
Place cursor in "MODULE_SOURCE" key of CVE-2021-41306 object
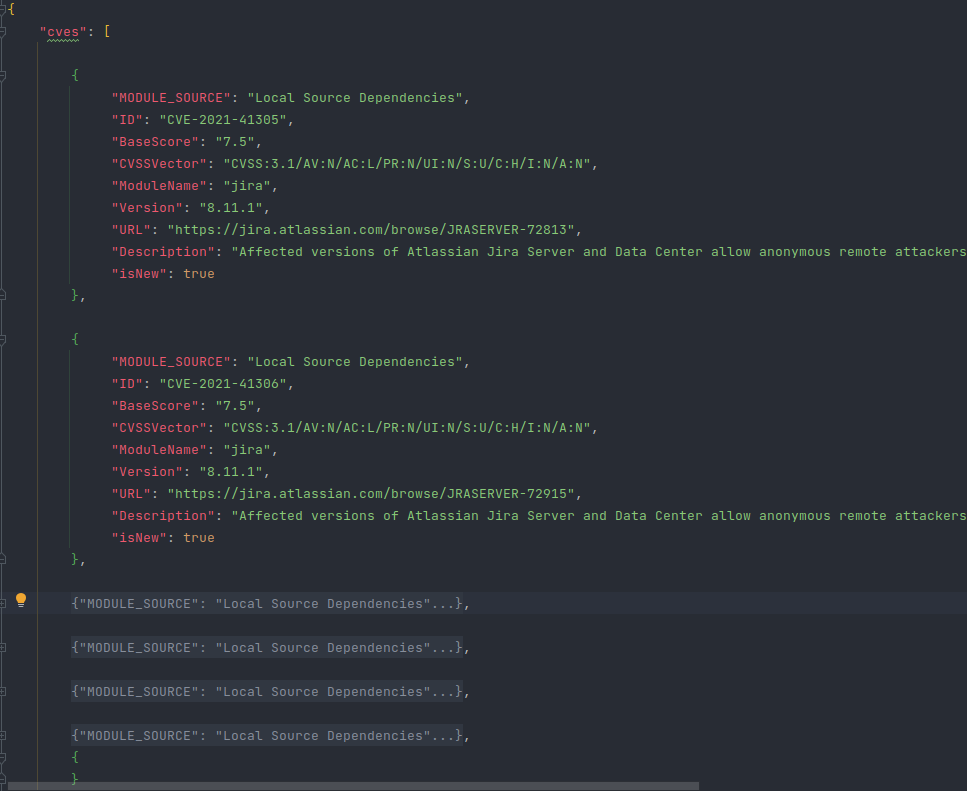tap(171, 362)
